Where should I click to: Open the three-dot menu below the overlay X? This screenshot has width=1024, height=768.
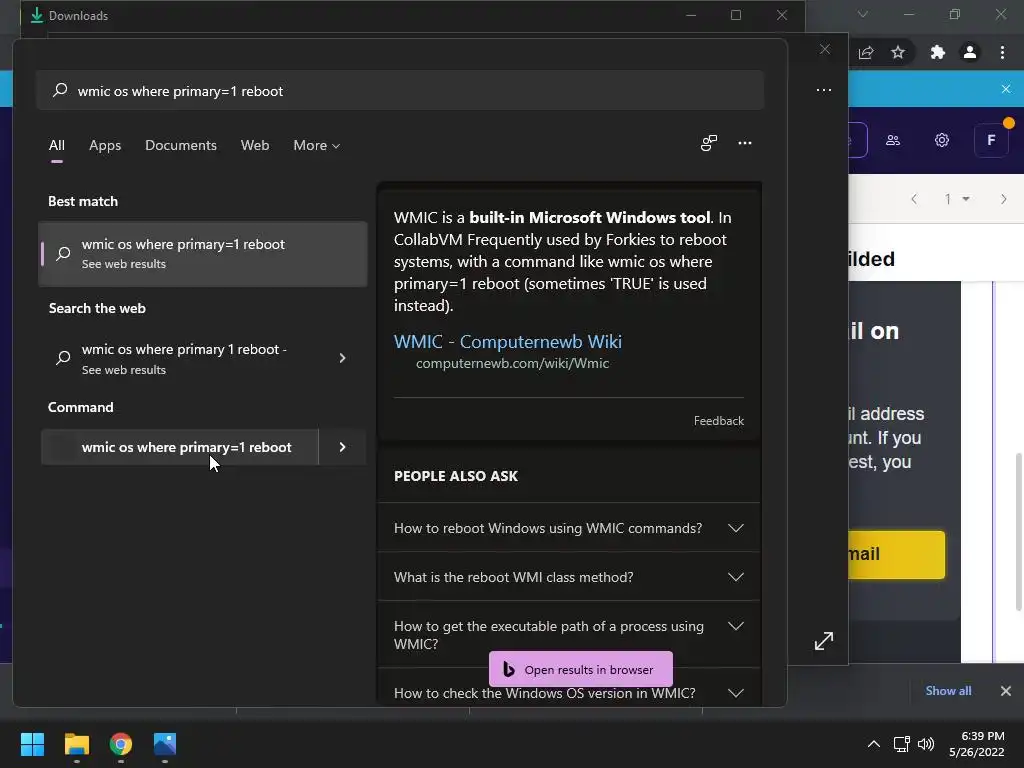click(824, 90)
